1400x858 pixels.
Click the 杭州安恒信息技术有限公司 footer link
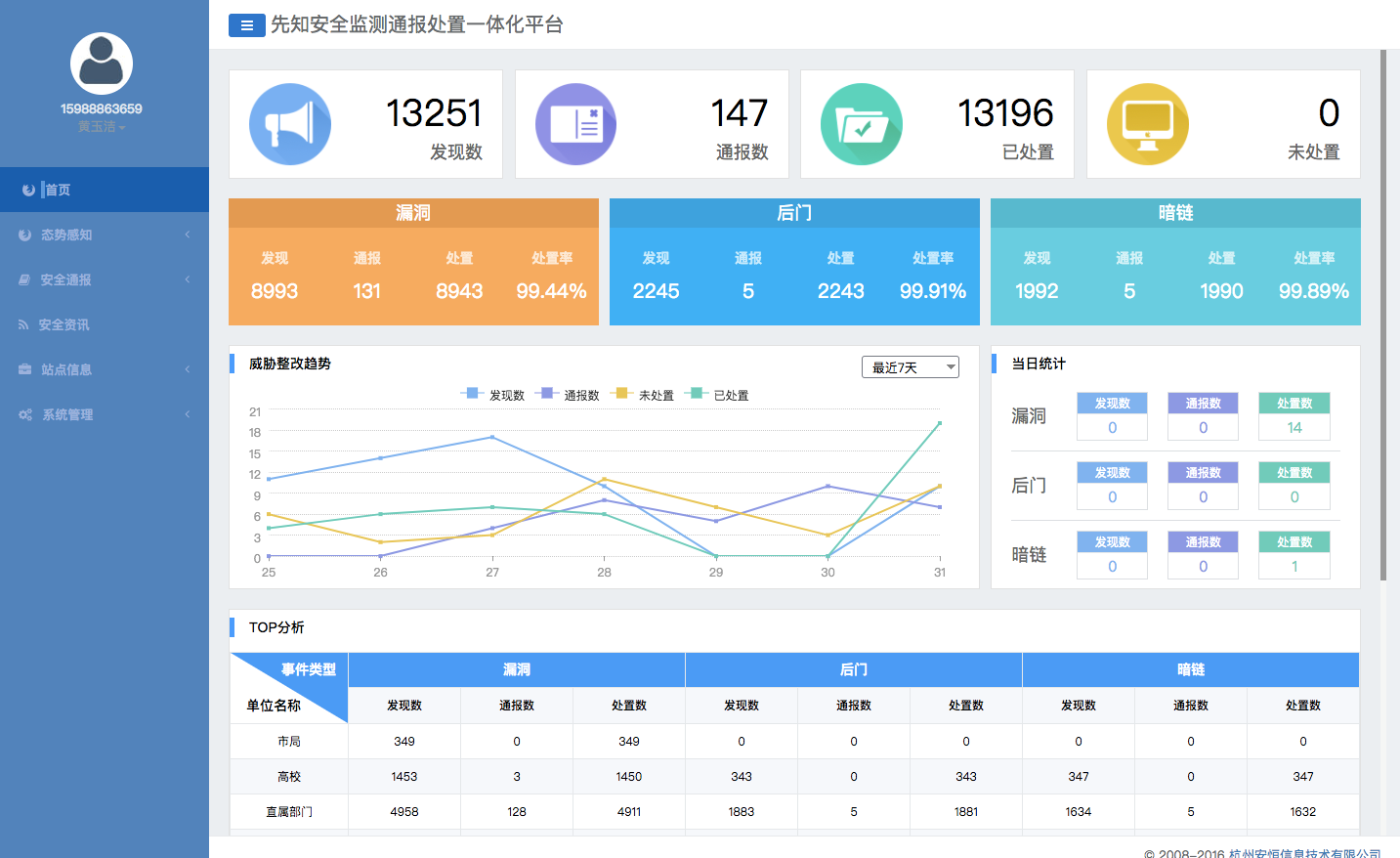1304,853
